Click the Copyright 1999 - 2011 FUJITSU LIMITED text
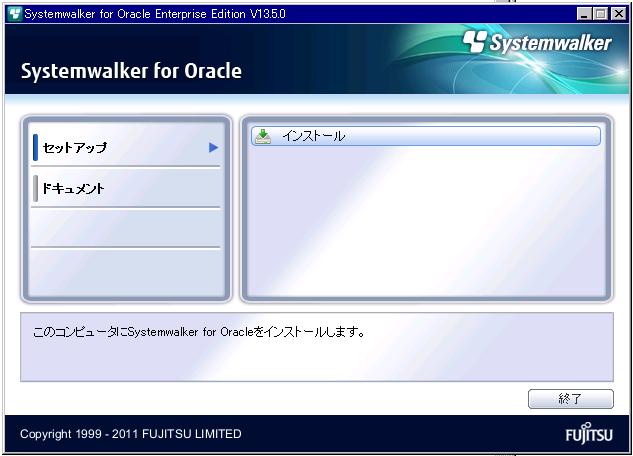The height and width of the screenshot is (456, 633). pos(131,434)
